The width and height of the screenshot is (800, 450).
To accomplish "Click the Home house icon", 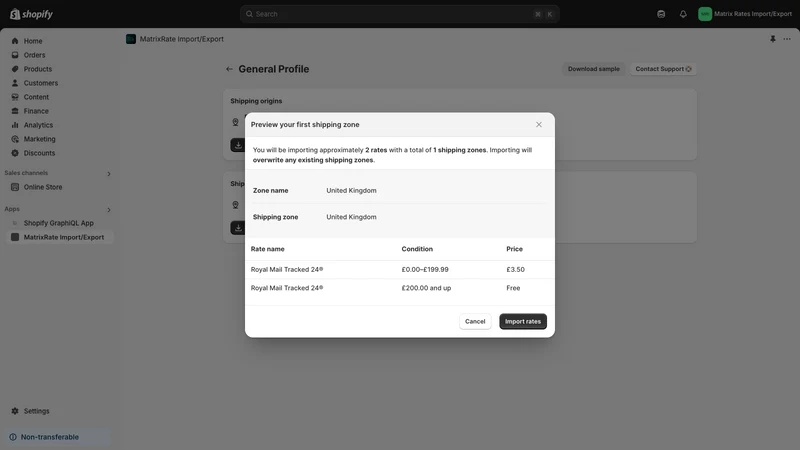I will click(x=15, y=41).
